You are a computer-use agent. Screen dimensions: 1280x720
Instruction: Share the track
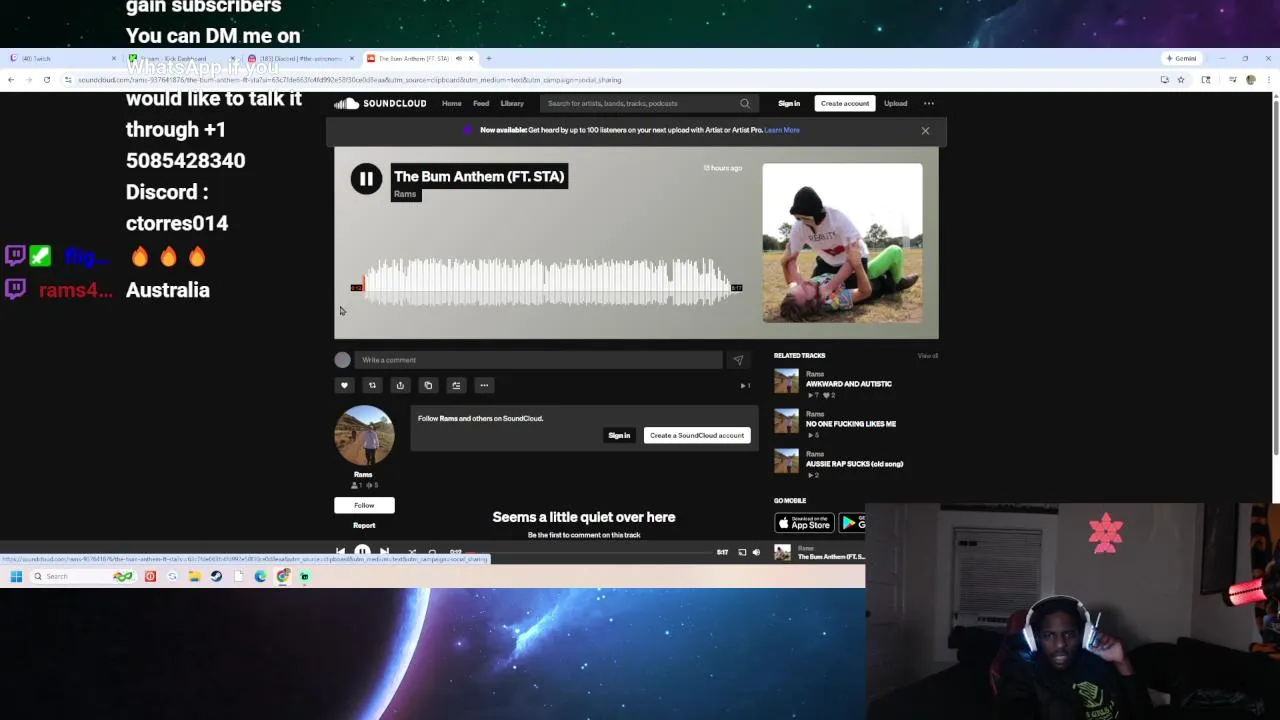[x=400, y=385]
